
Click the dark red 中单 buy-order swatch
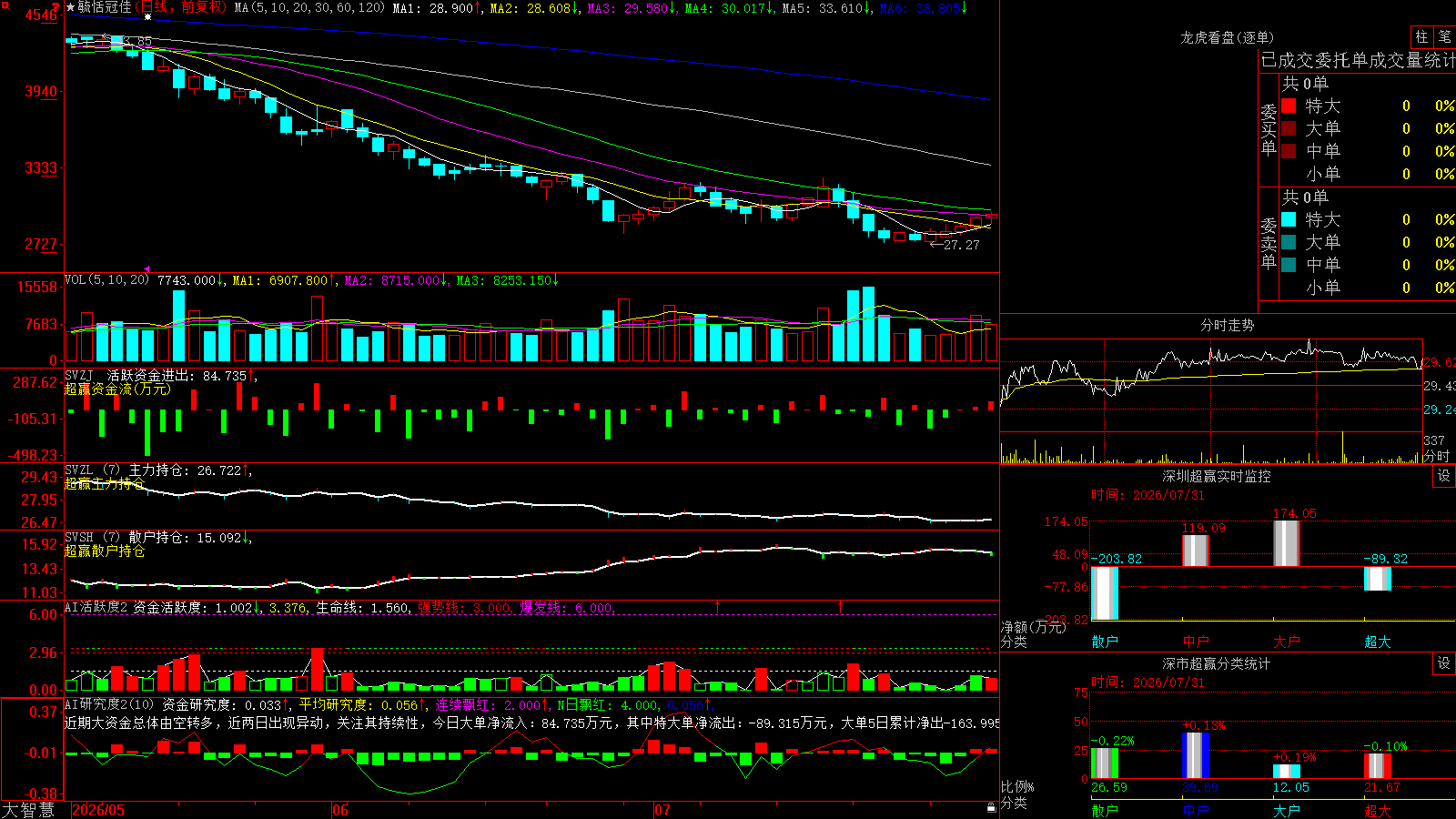[x=1289, y=151]
